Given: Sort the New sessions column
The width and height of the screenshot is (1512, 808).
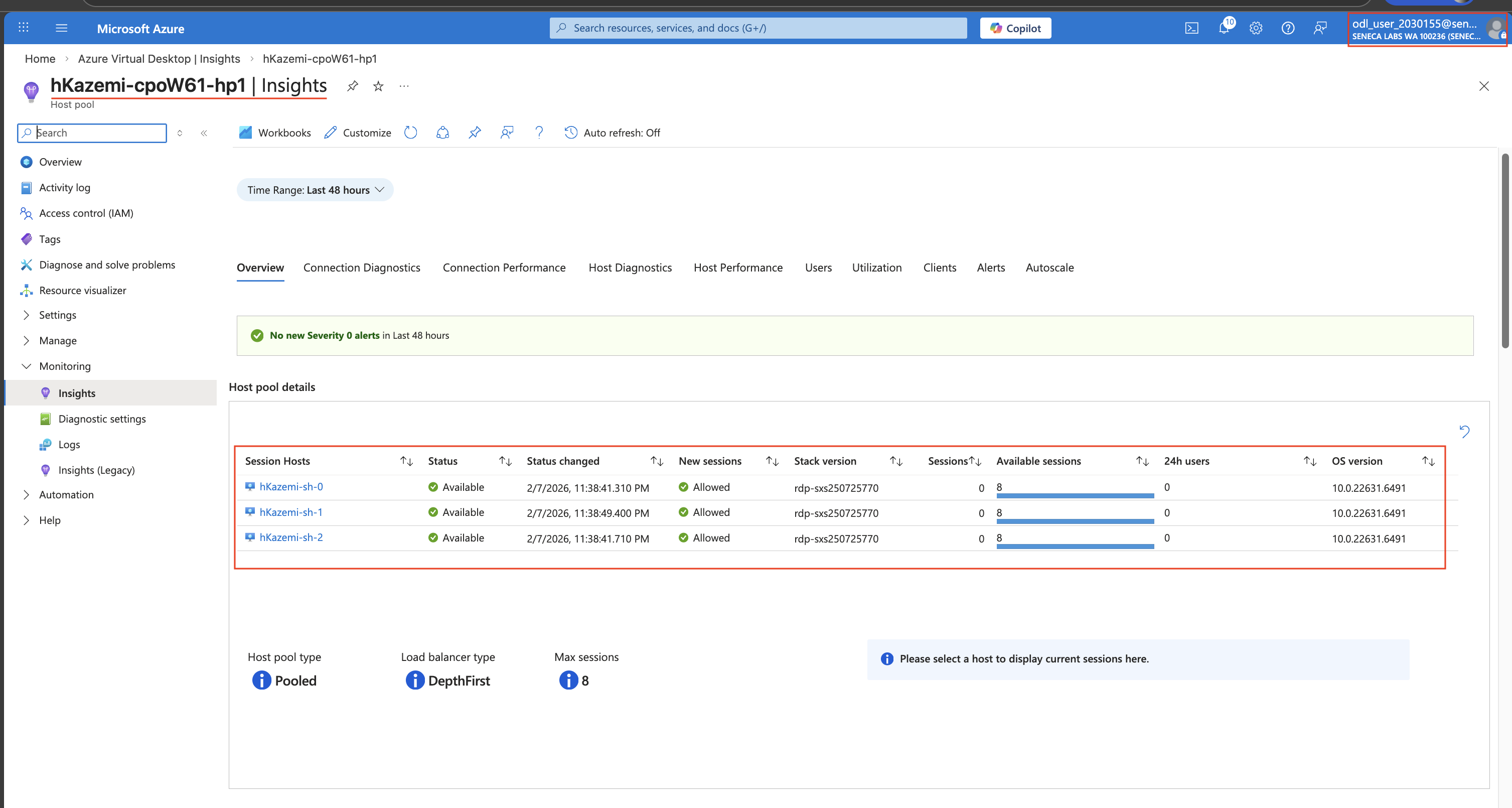Looking at the screenshot, I should click(x=773, y=461).
